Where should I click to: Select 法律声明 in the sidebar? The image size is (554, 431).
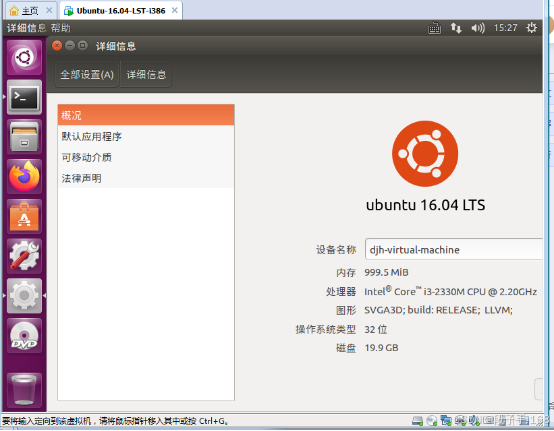146,178
